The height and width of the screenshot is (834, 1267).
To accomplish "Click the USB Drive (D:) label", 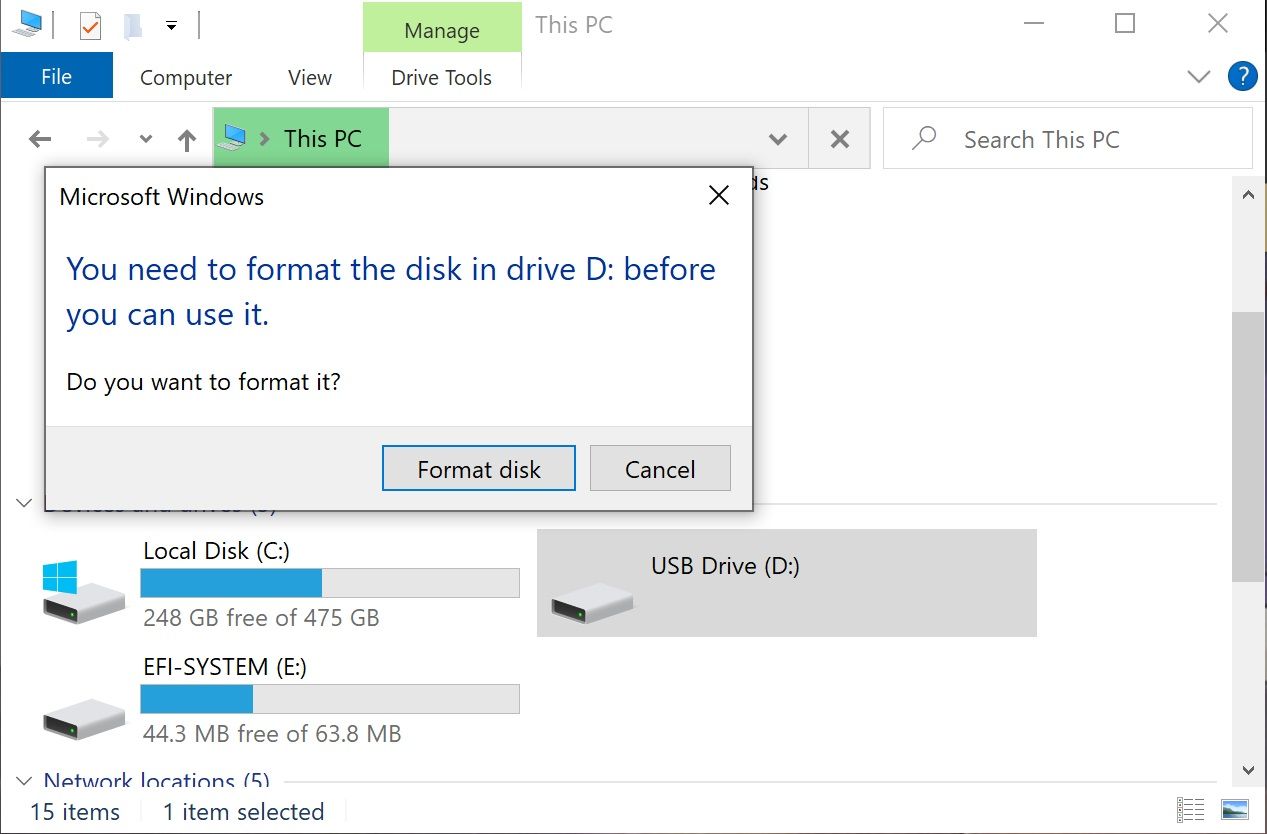I will coord(725,566).
